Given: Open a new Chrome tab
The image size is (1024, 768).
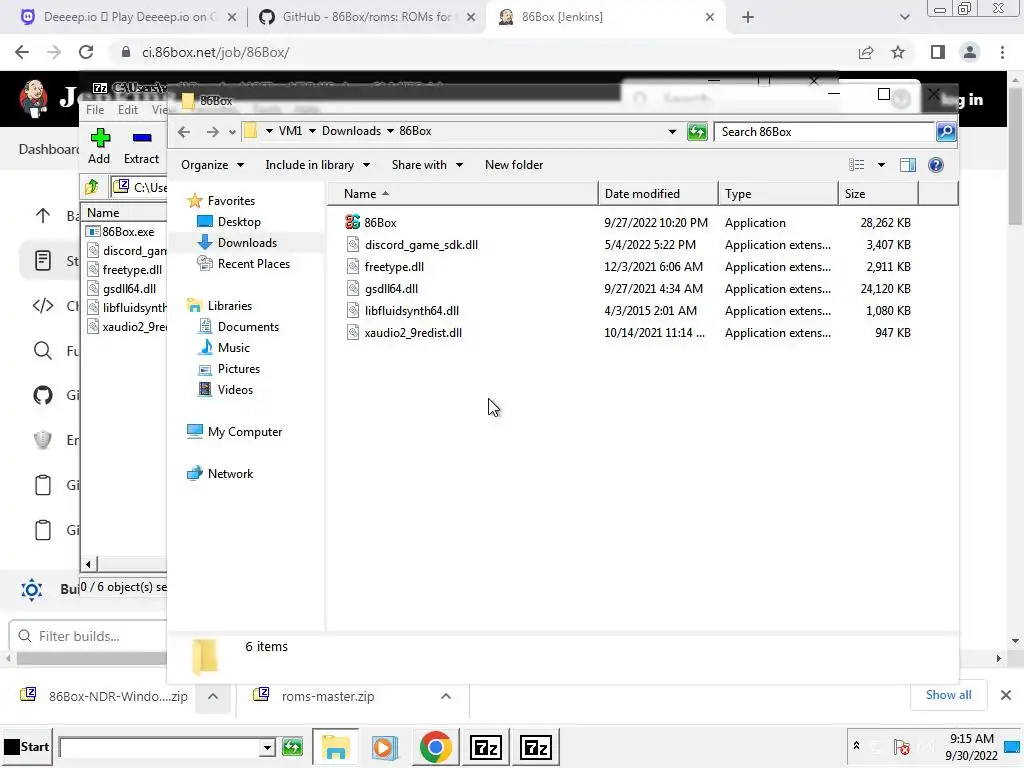Looking at the screenshot, I should pyautogui.click(x=748, y=17).
